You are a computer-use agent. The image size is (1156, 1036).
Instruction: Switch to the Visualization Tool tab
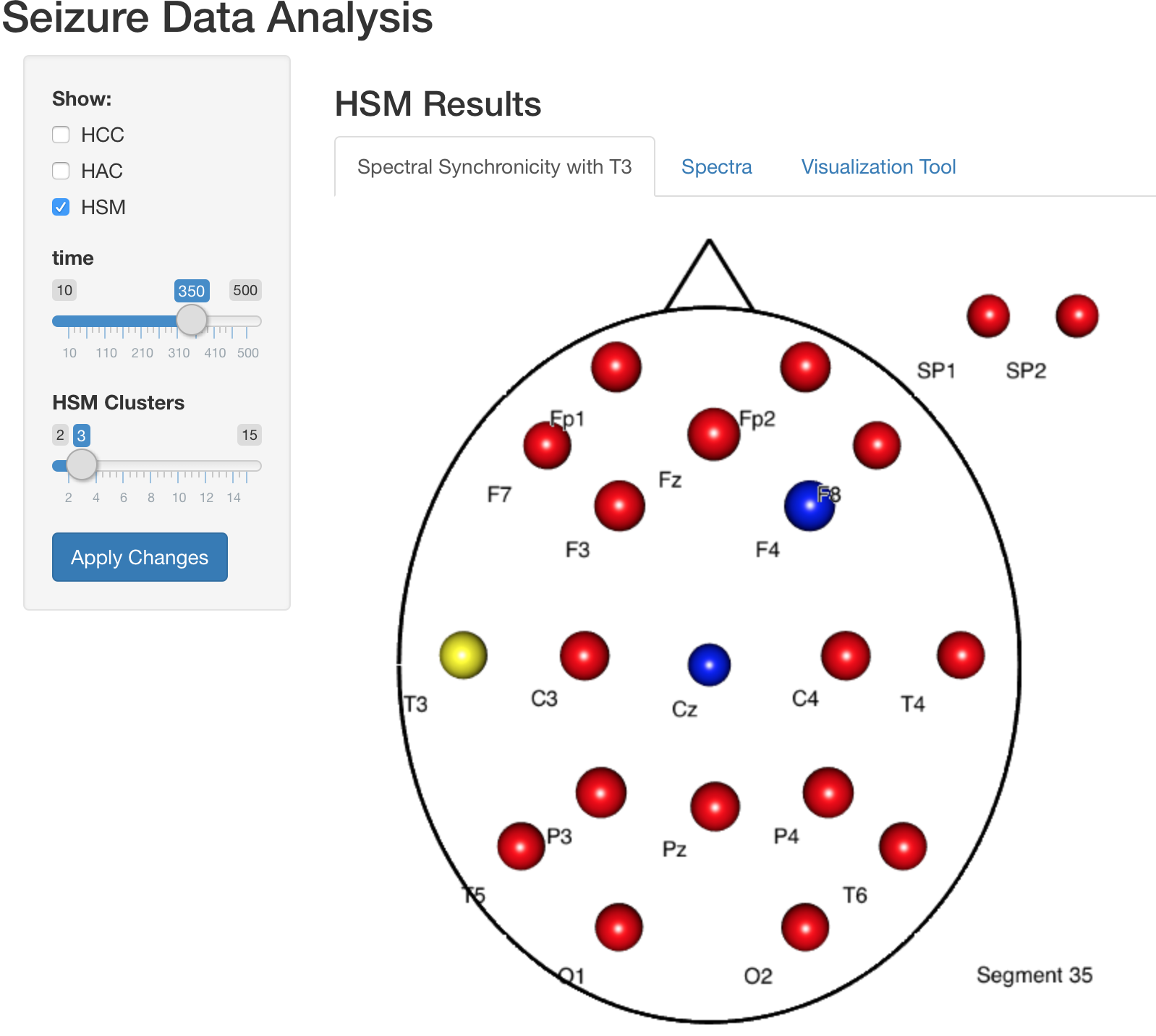tap(878, 167)
